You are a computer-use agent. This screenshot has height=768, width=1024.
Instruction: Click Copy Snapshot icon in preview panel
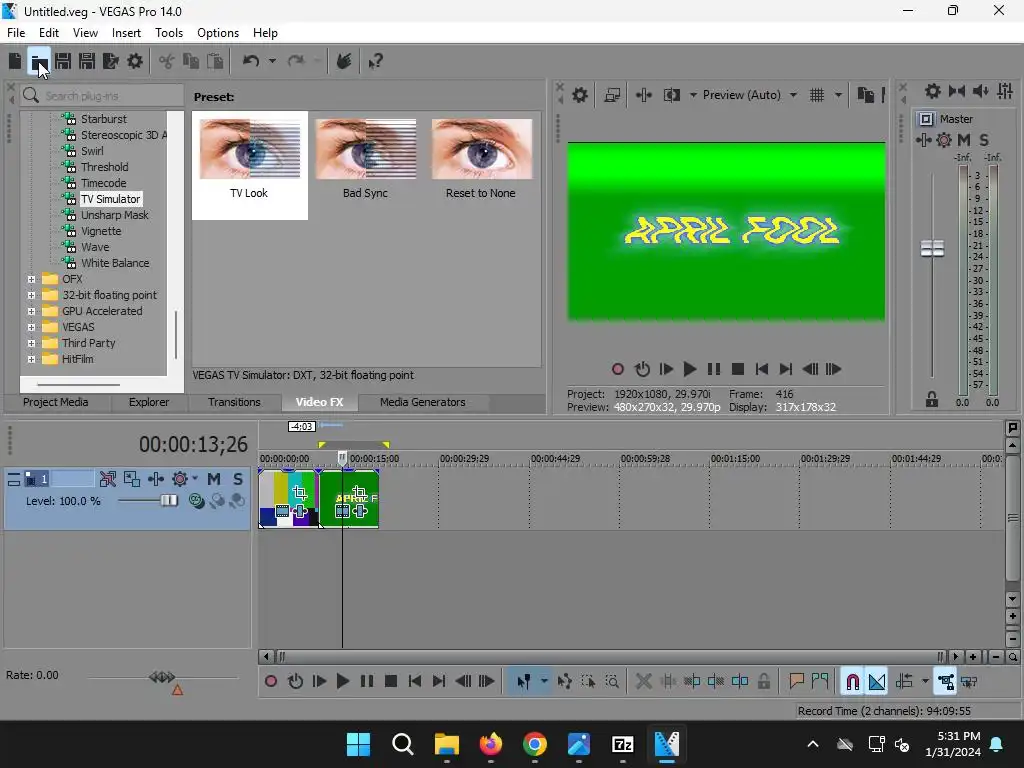pos(865,95)
